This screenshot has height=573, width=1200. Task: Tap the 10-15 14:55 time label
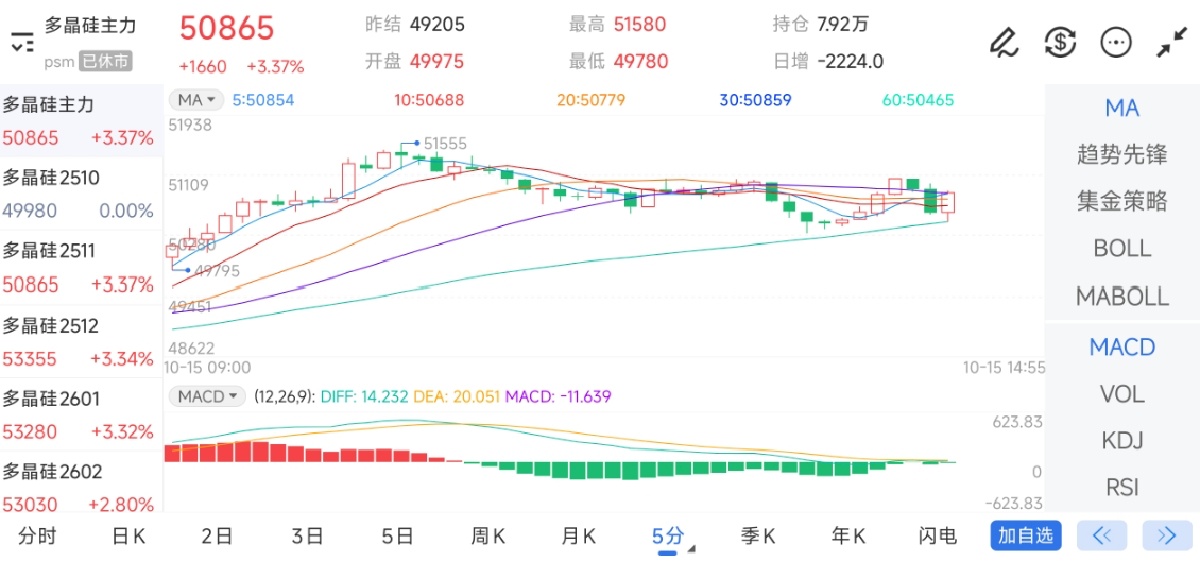pos(1004,368)
